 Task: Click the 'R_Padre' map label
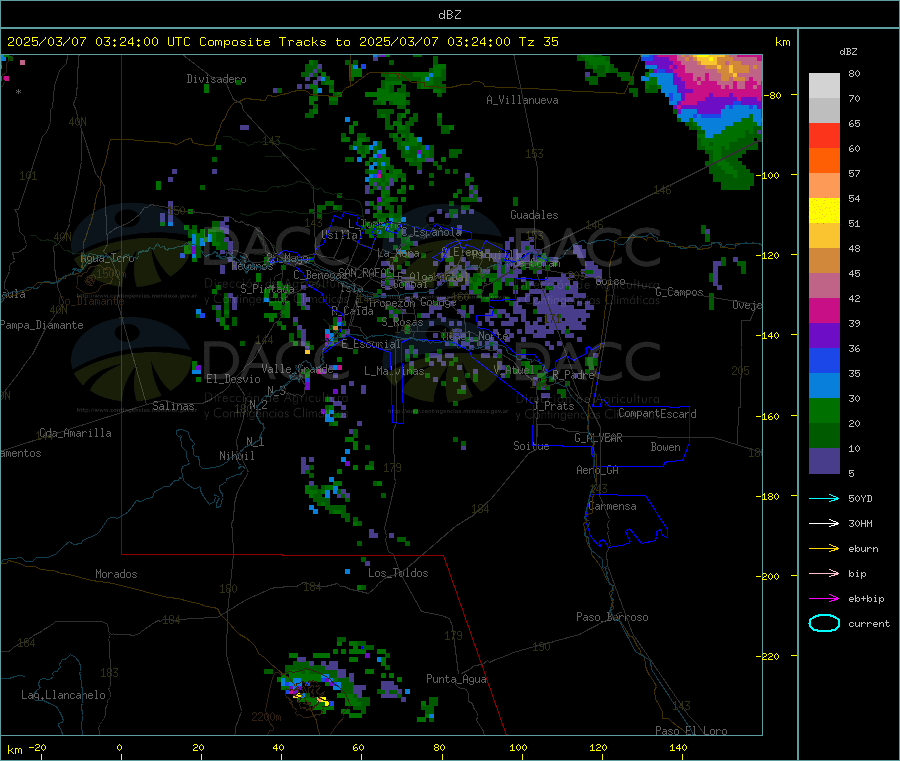[573, 375]
